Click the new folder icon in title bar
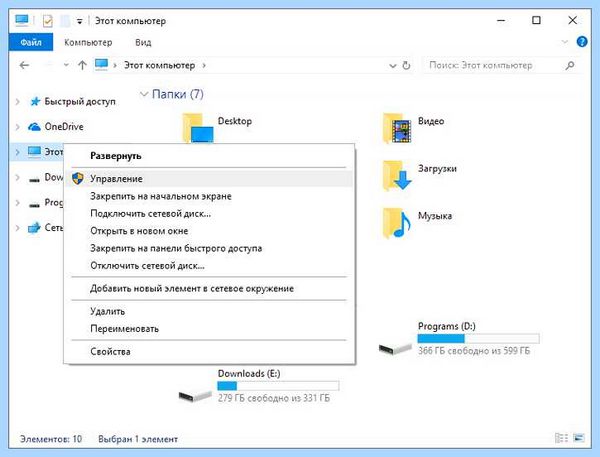The width and height of the screenshot is (600, 457). (65, 21)
